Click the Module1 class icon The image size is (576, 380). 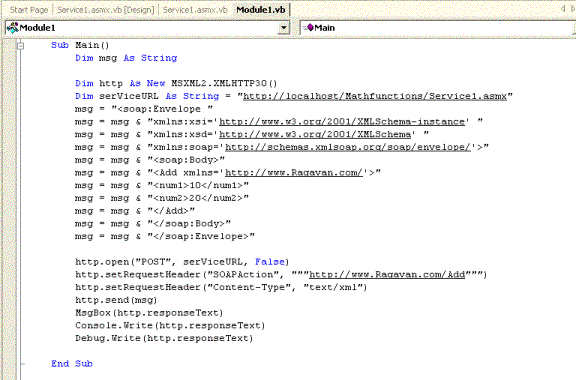click(12, 28)
